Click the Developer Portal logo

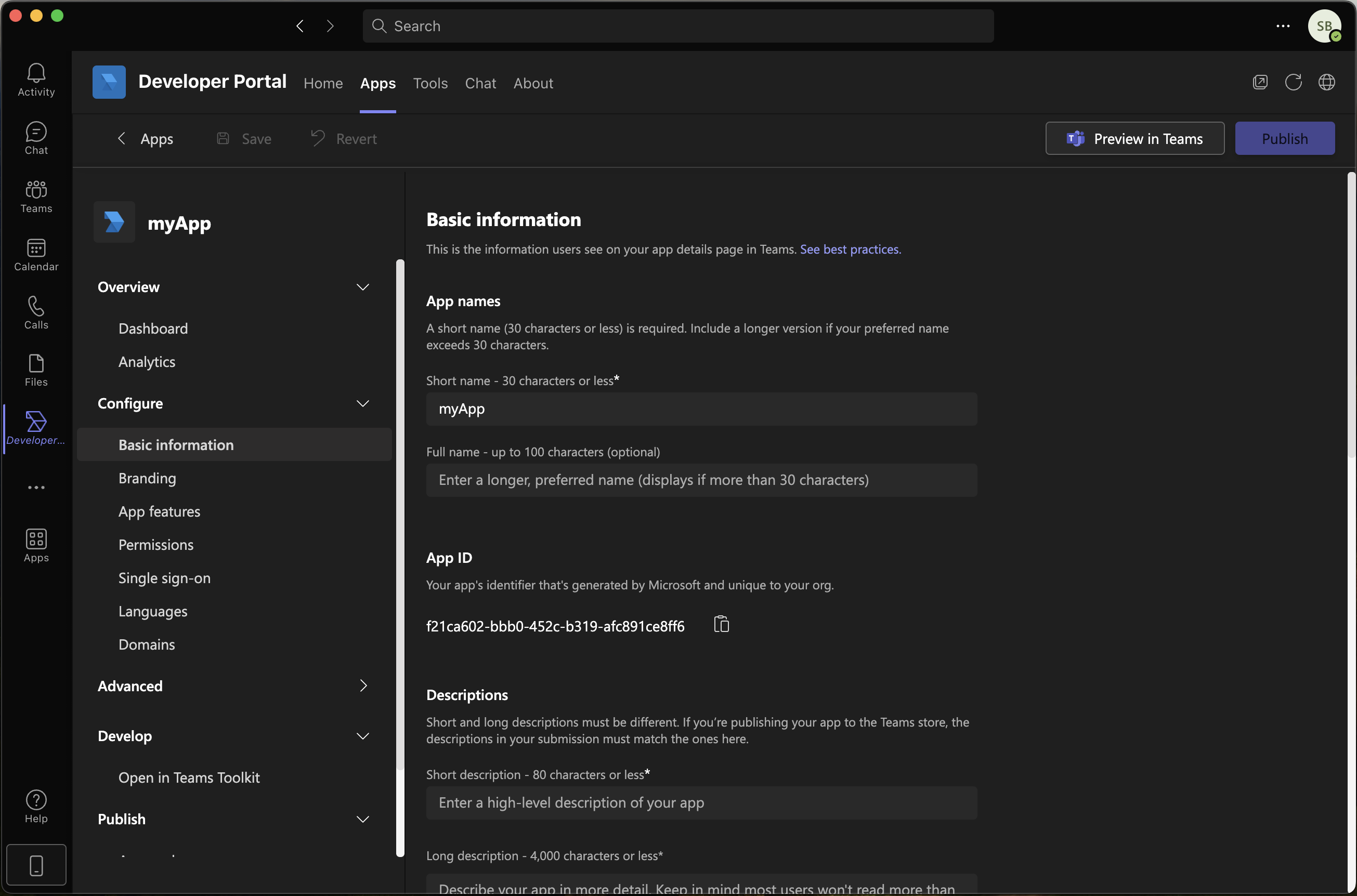coord(109,82)
